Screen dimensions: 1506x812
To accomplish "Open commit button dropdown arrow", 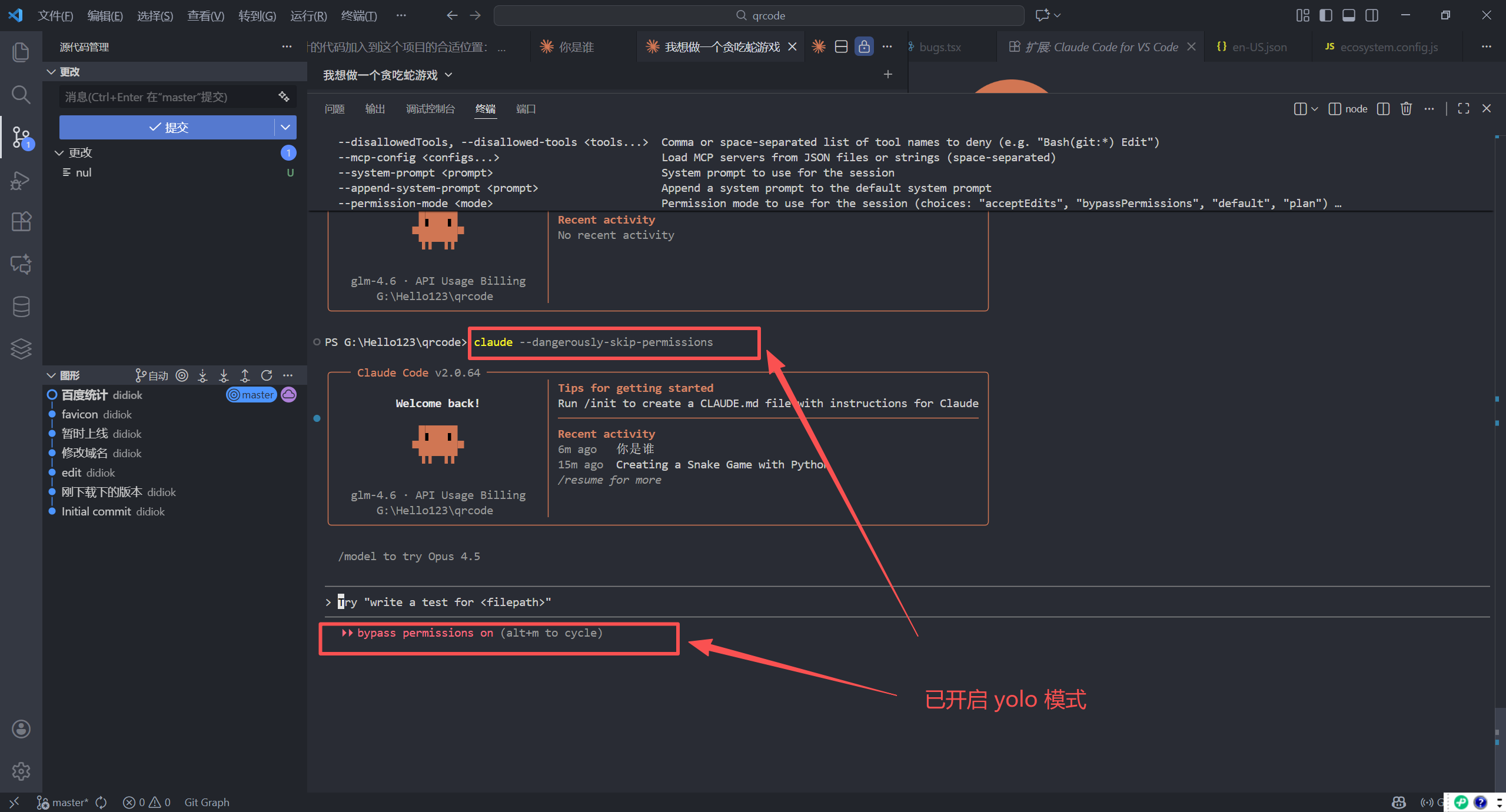I will point(285,127).
